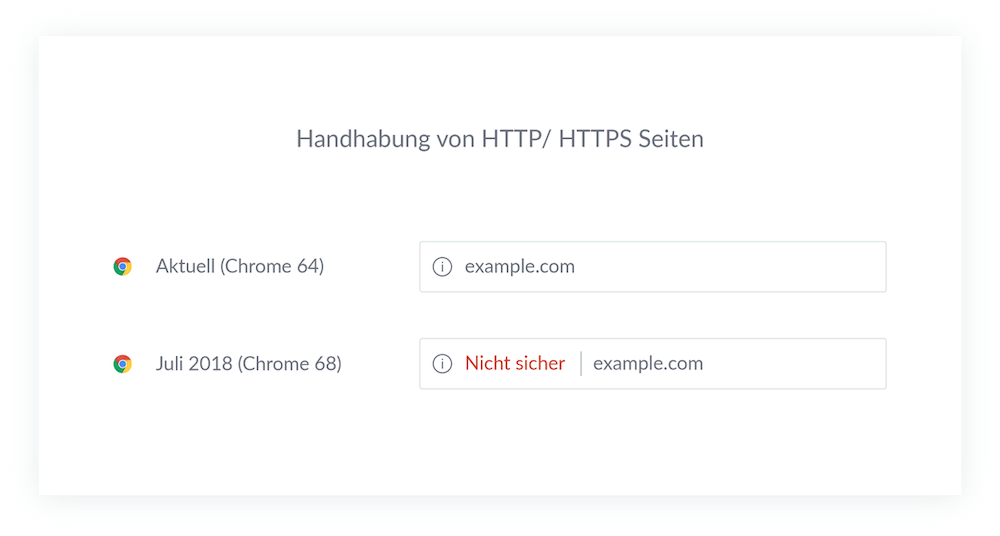The image size is (1000, 536).
Task: Click the Chrome logo beside Juli 2018
Action: [x=122, y=364]
